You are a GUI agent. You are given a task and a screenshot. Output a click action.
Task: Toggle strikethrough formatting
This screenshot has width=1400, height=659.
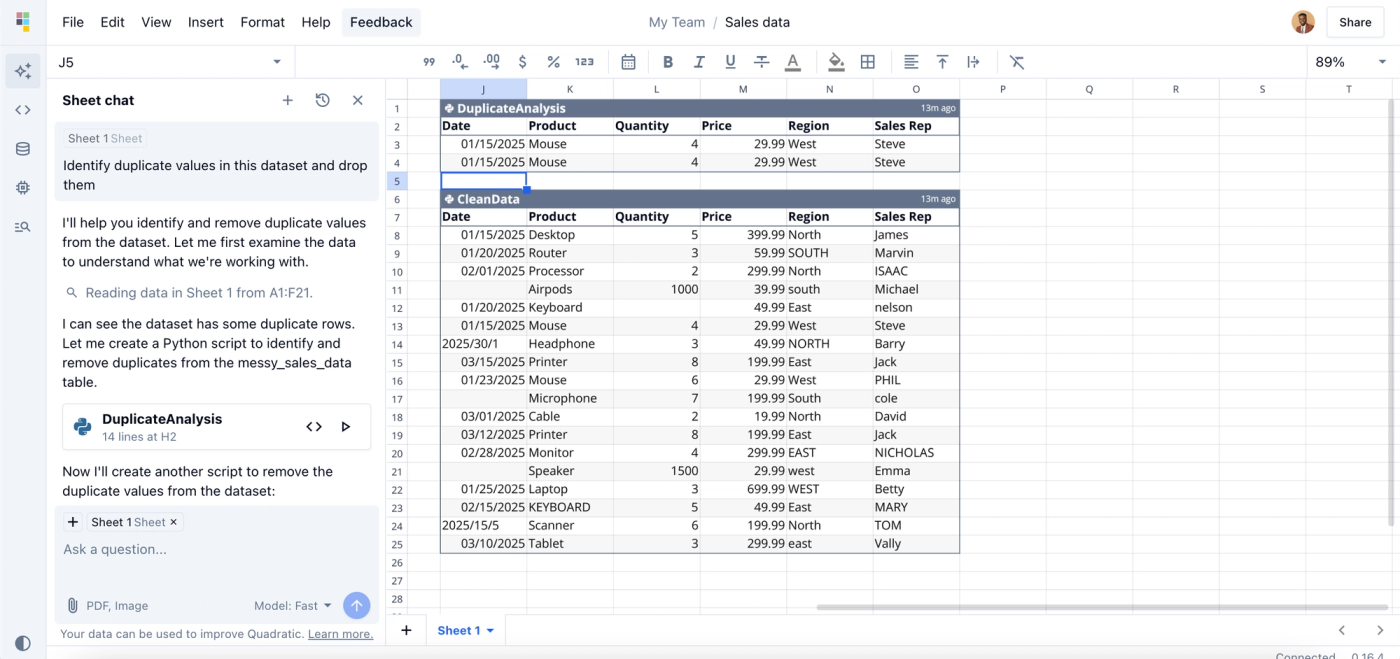pos(761,62)
